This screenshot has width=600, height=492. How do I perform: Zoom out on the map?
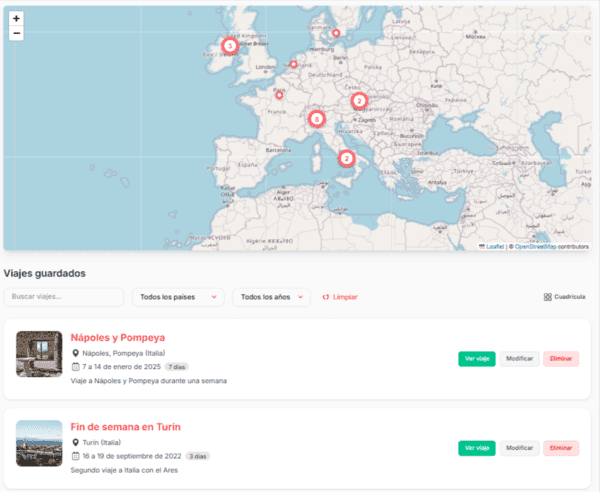click(16, 33)
